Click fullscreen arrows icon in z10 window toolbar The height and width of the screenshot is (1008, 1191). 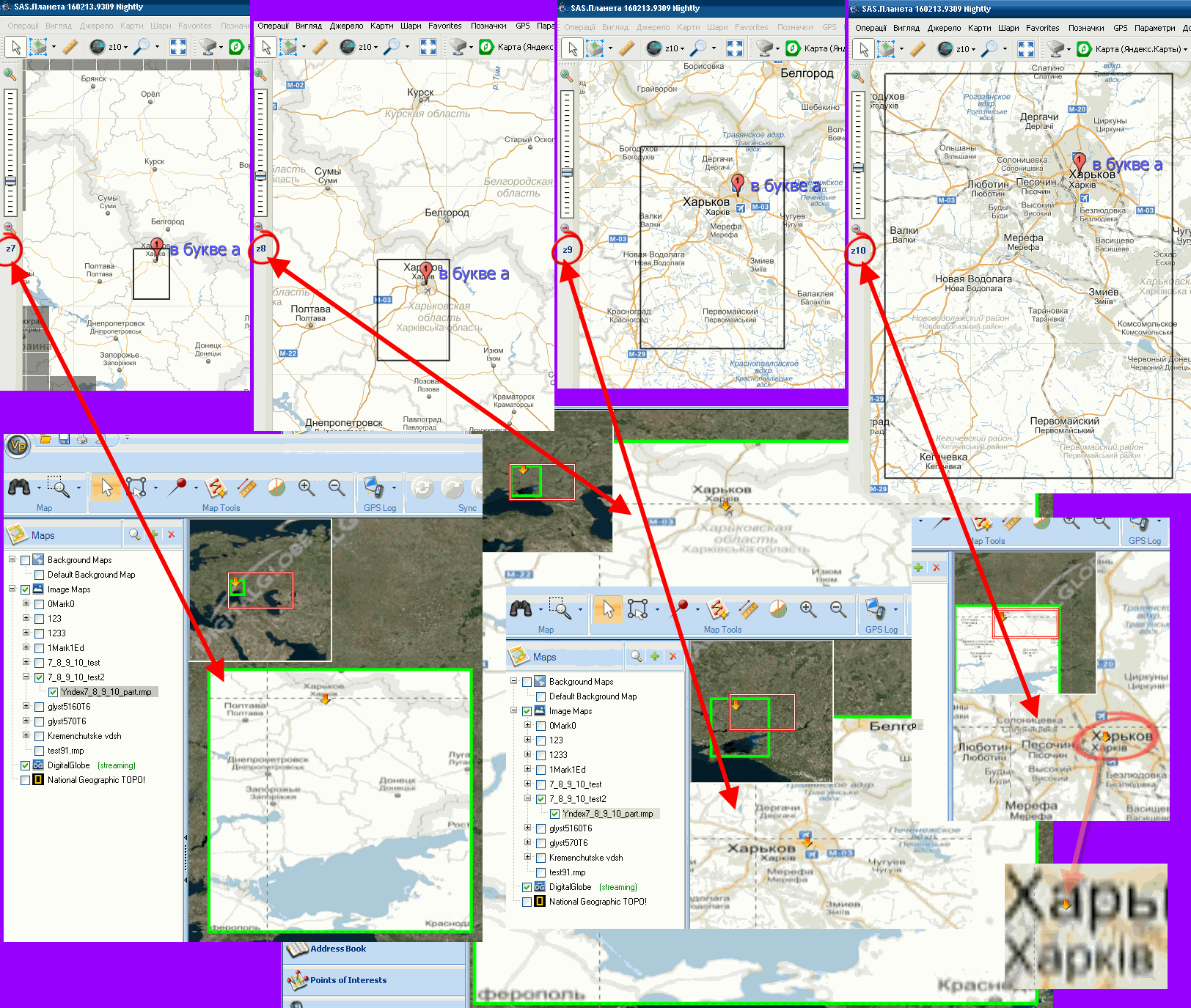point(1026,49)
